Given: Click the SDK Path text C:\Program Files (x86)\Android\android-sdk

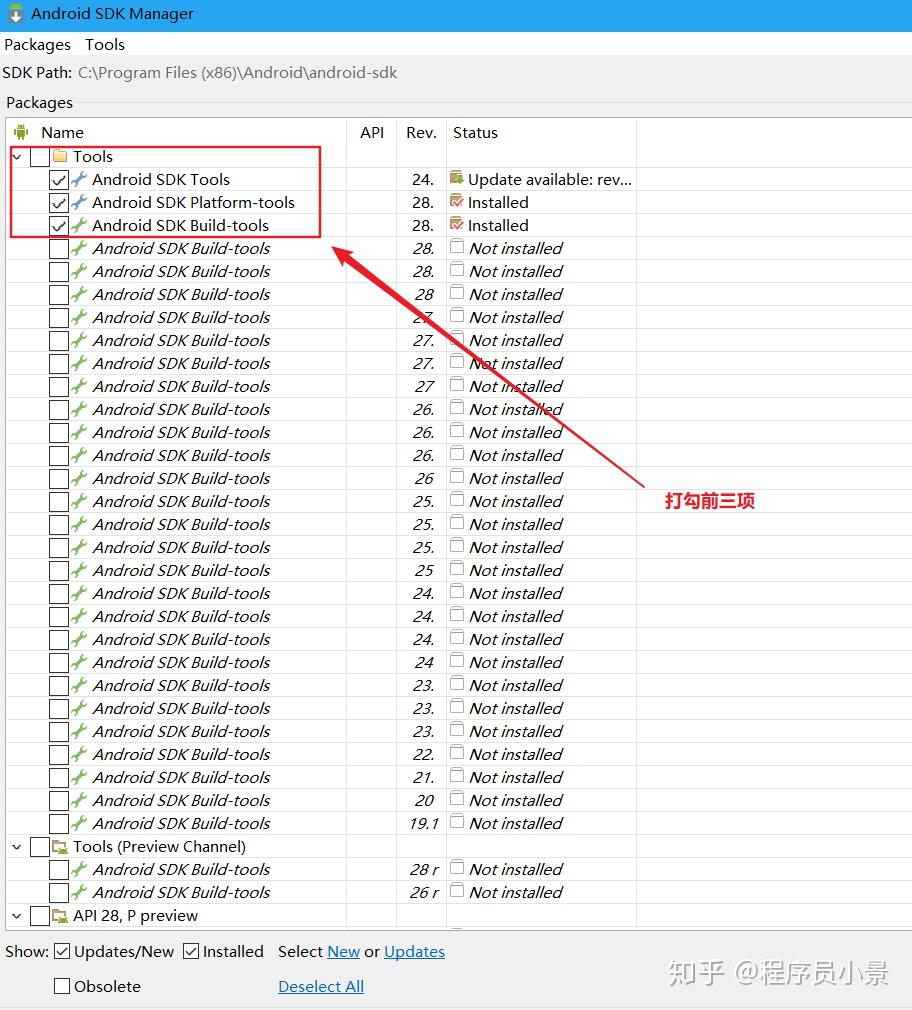Looking at the screenshot, I should pos(238,73).
